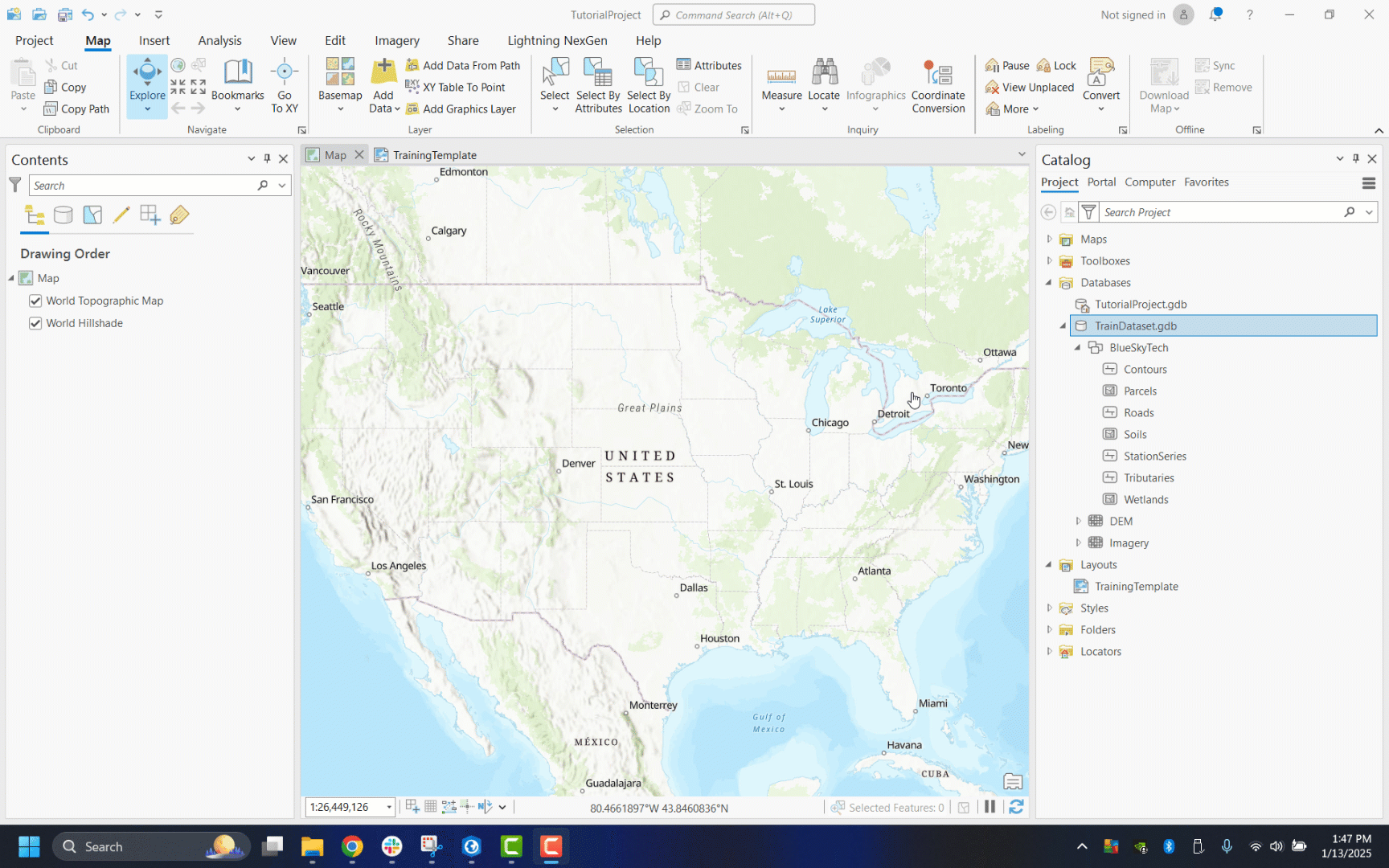Expand the Folders node in Catalog
1389x868 pixels.
1049,630
